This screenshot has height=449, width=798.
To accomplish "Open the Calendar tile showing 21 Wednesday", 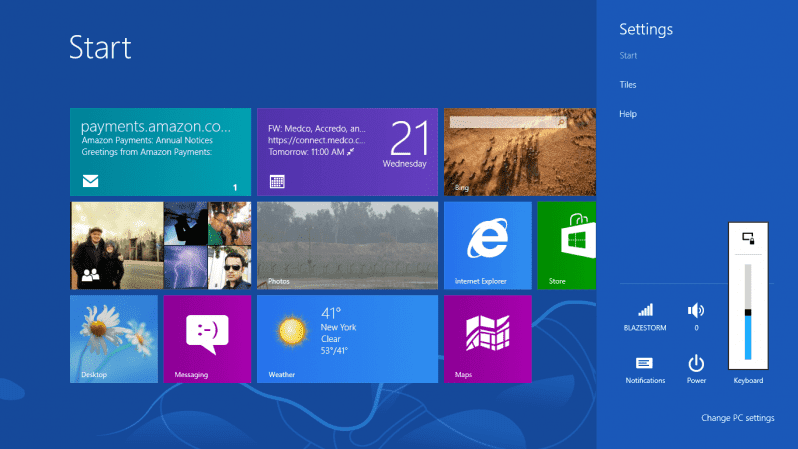I will (347, 152).
